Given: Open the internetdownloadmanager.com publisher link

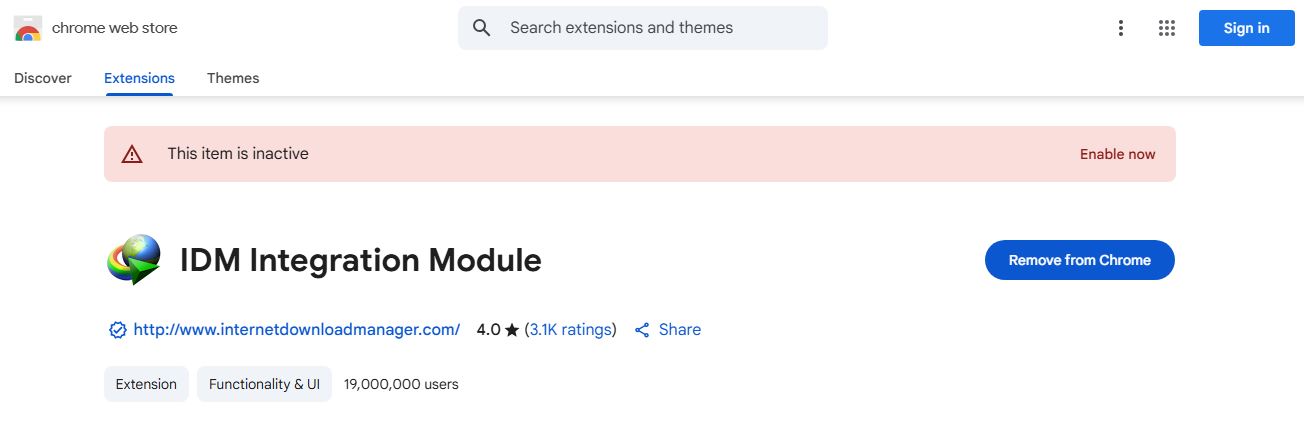Looking at the screenshot, I should pos(297,329).
